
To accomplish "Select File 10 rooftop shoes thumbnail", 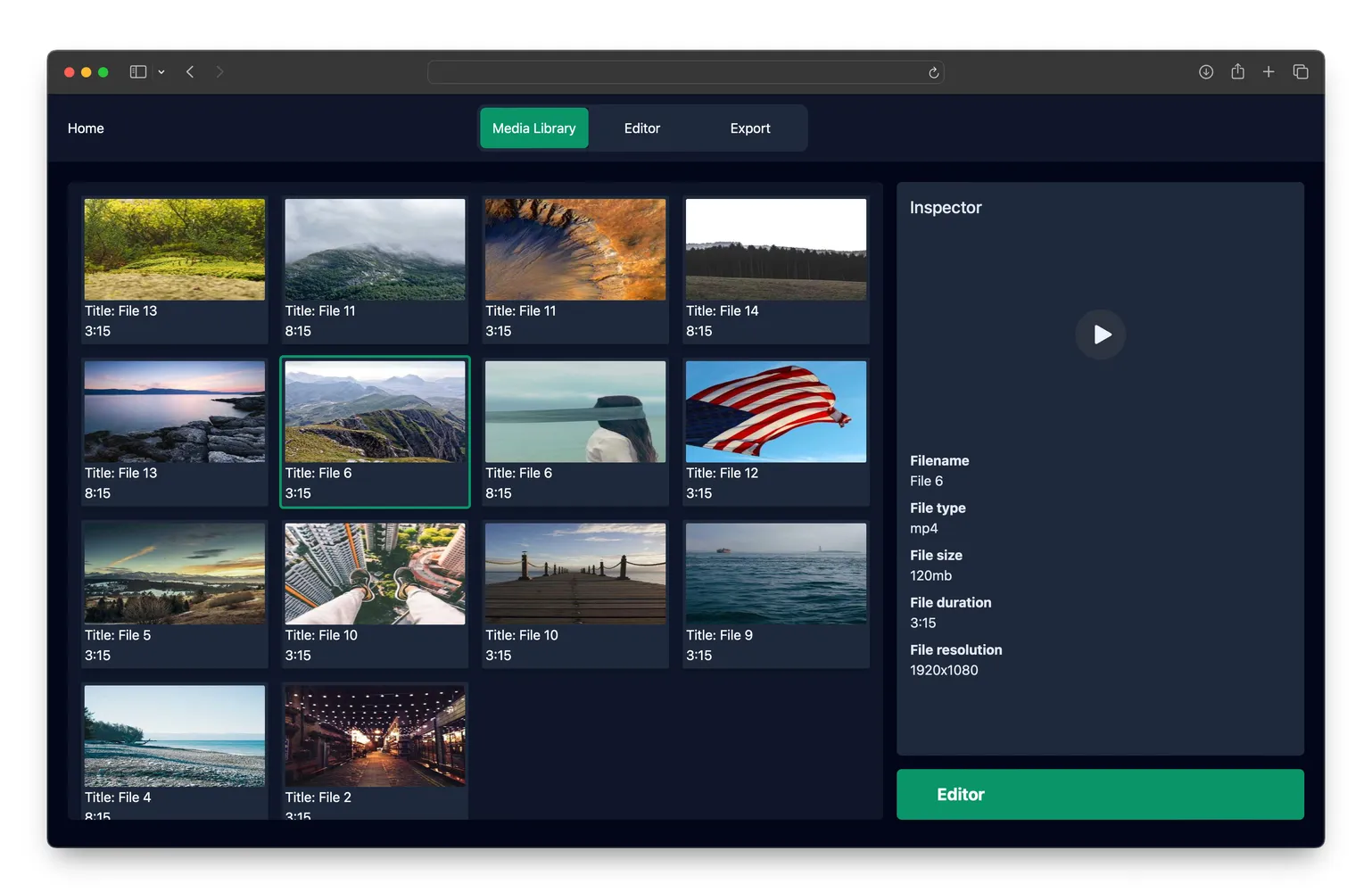I will click(x=375, y=574).
